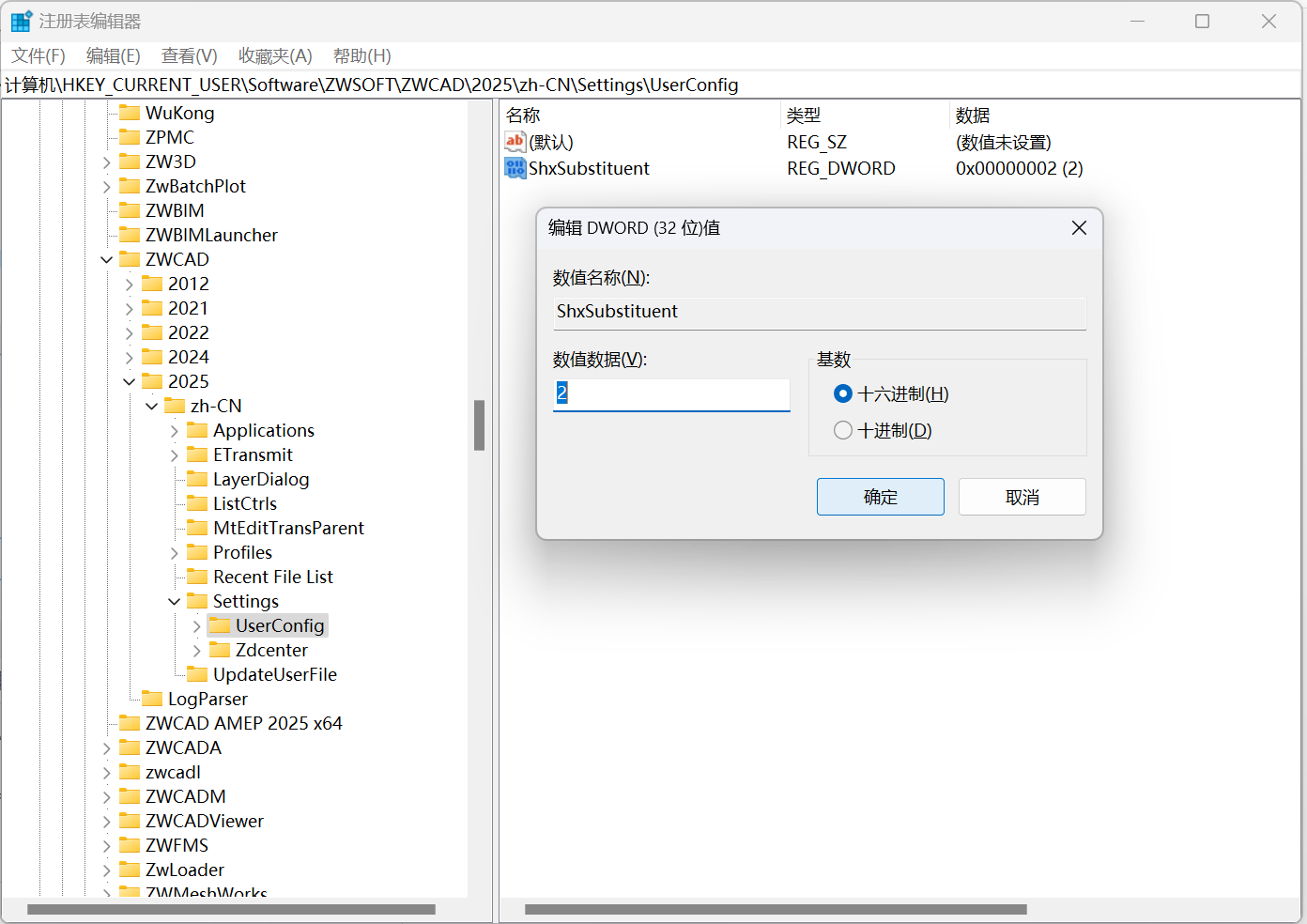Open the 帮助(H) menu
The image size is (1307, 924).
coord(362,56)
